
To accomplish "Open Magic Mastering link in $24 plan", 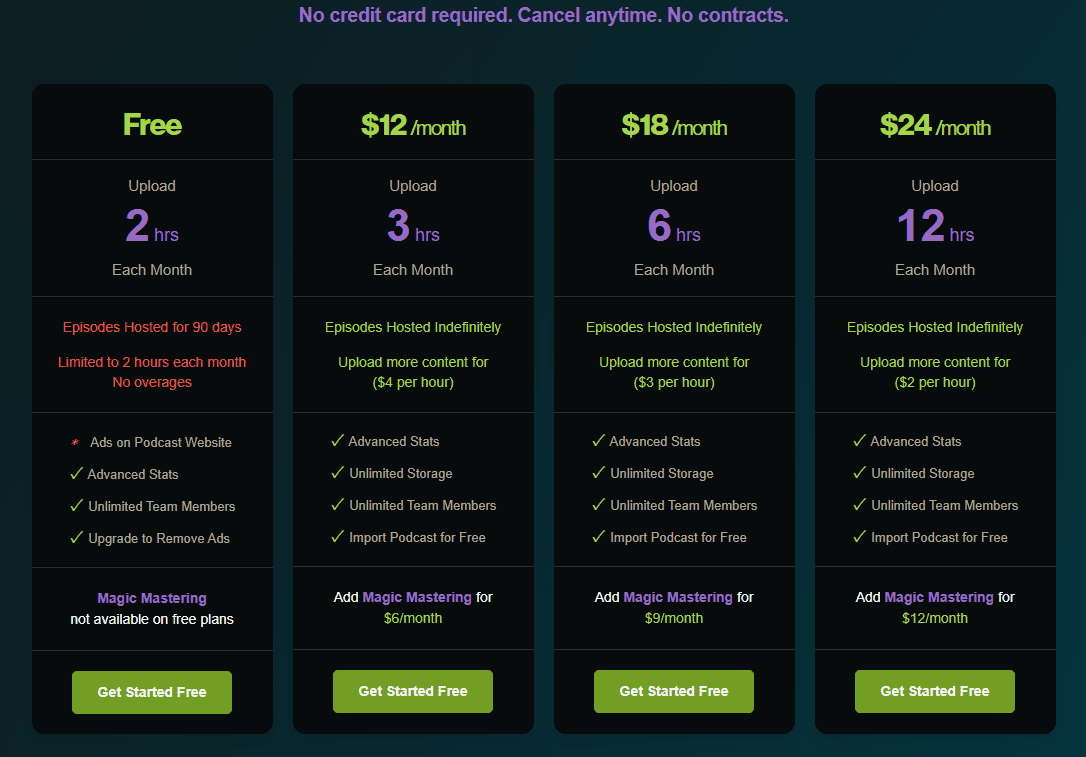I will coord(939,597).
